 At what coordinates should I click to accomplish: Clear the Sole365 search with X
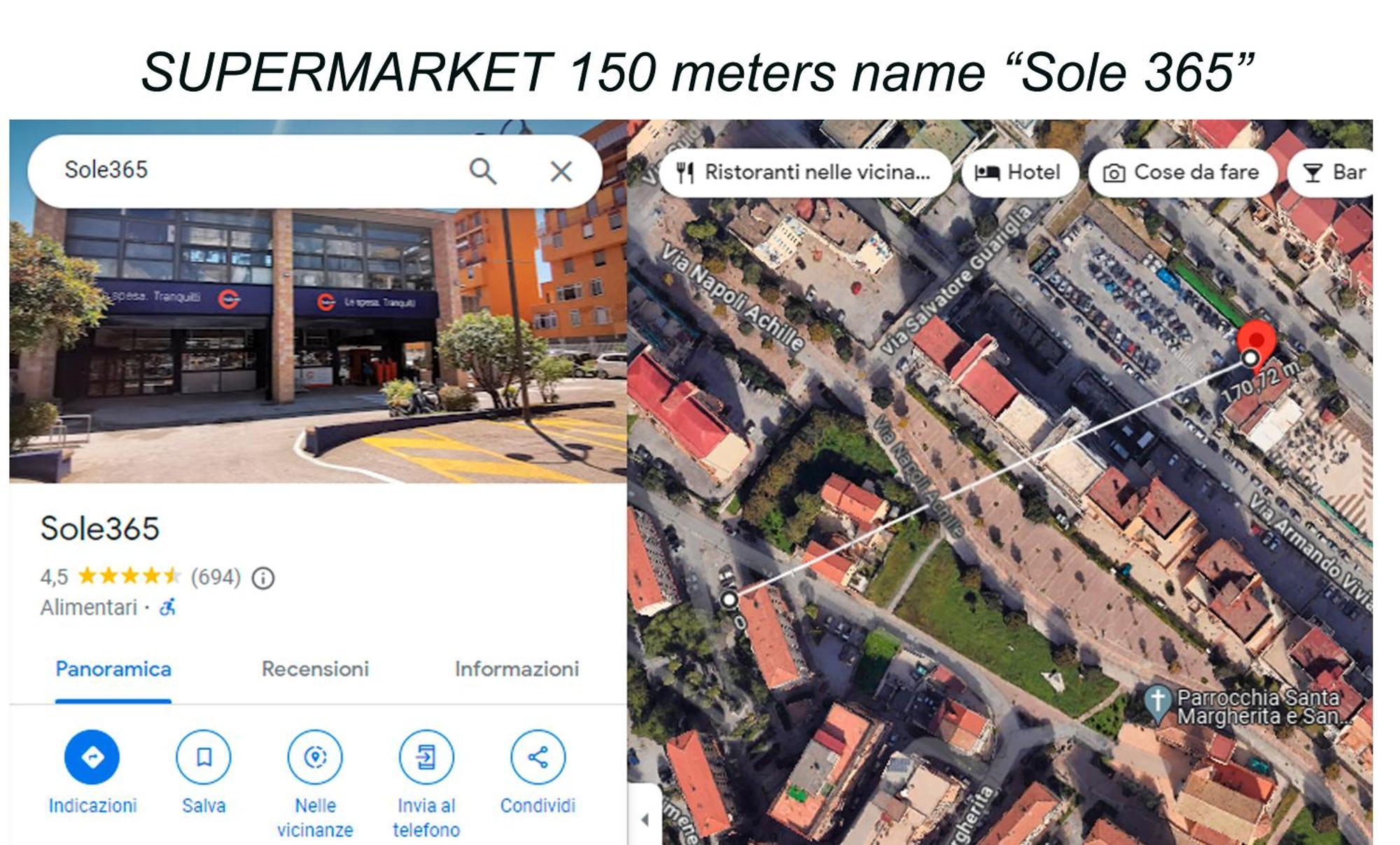pos(561,171)
